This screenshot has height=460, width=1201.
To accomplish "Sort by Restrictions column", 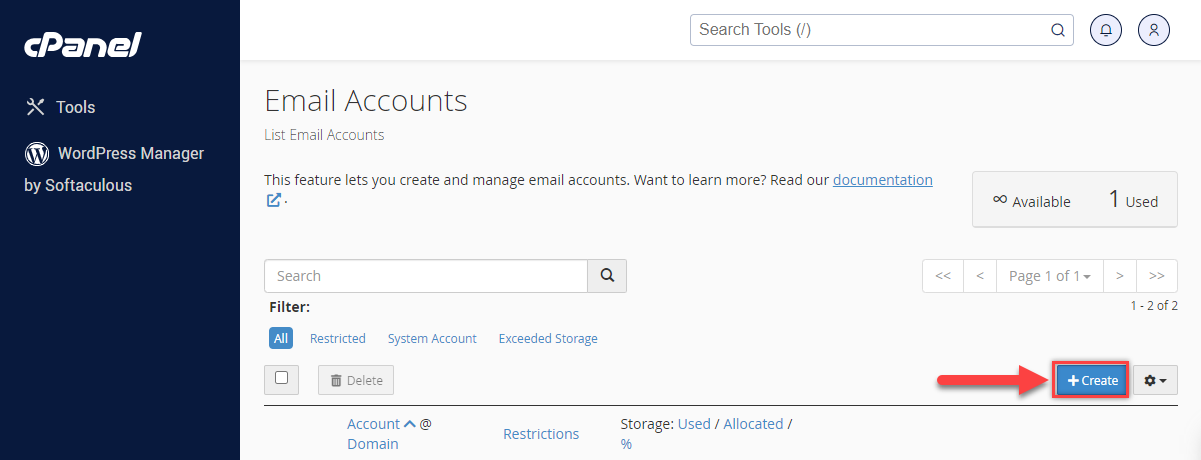I will [541, 434].
